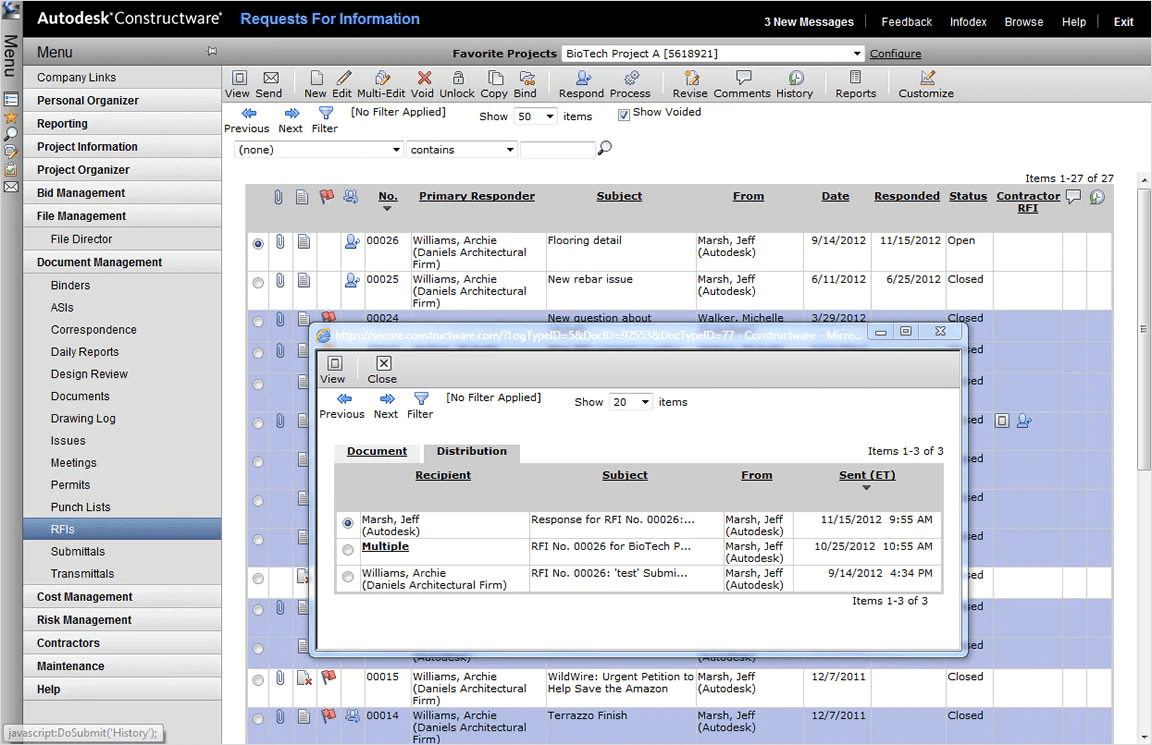The width and height of the screenshot is (1152, 745).
Task: Open the Show 50 items dropdown
Action: click(x=535, y=116)
